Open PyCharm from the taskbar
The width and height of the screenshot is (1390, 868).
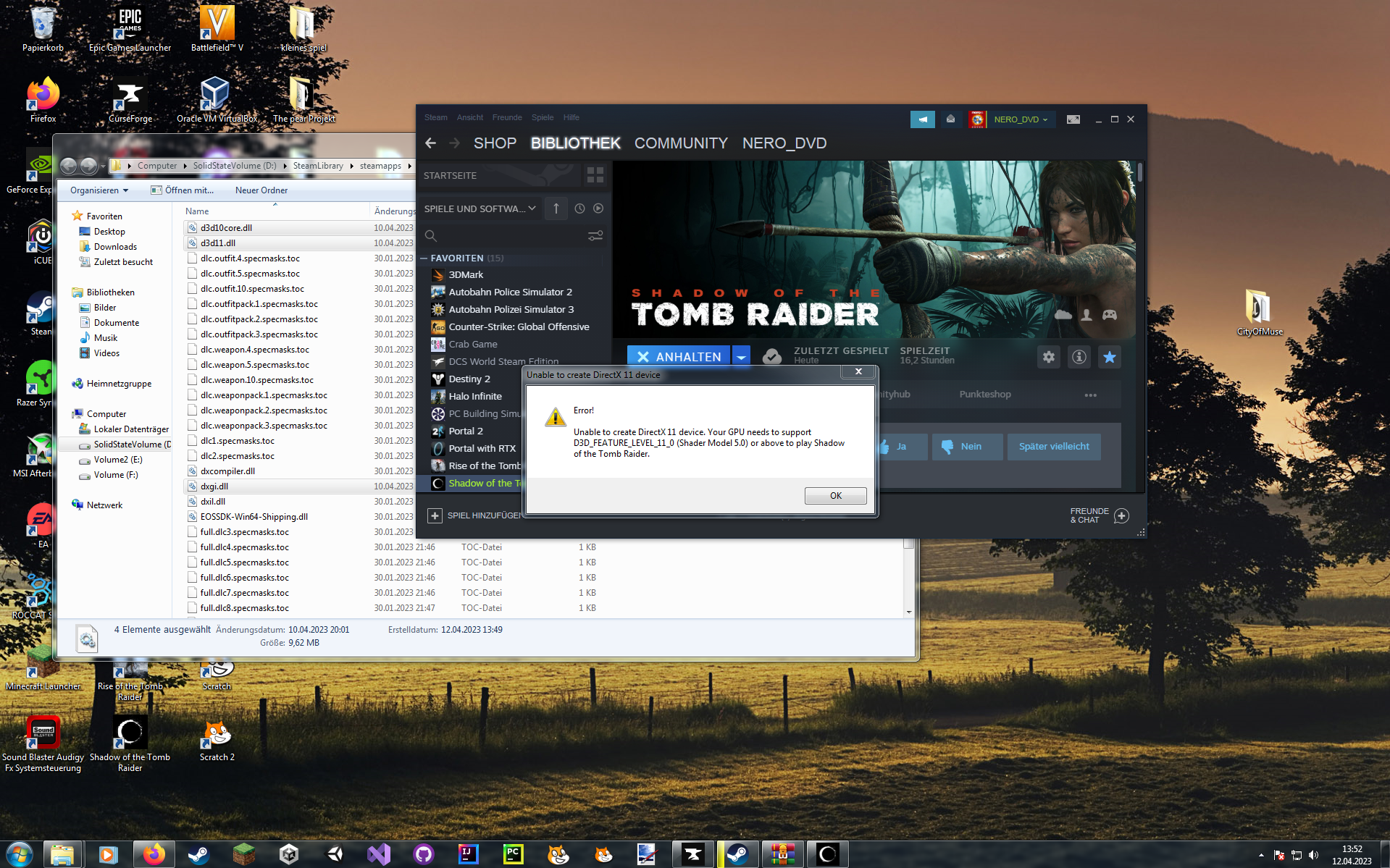click(513, 854)
